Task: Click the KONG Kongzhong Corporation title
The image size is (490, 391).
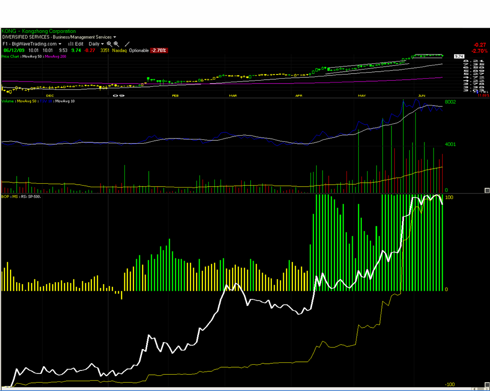Action: (39, 31)
